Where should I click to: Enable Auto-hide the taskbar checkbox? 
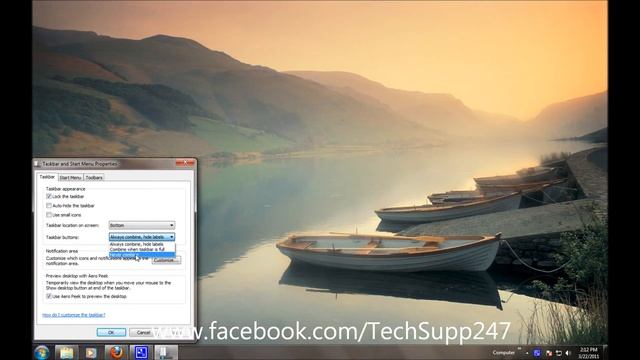(49, 206)
